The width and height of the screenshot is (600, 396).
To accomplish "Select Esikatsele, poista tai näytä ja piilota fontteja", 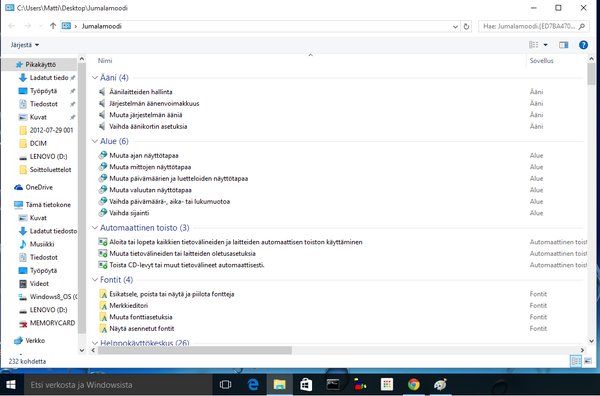I will 166,294.
